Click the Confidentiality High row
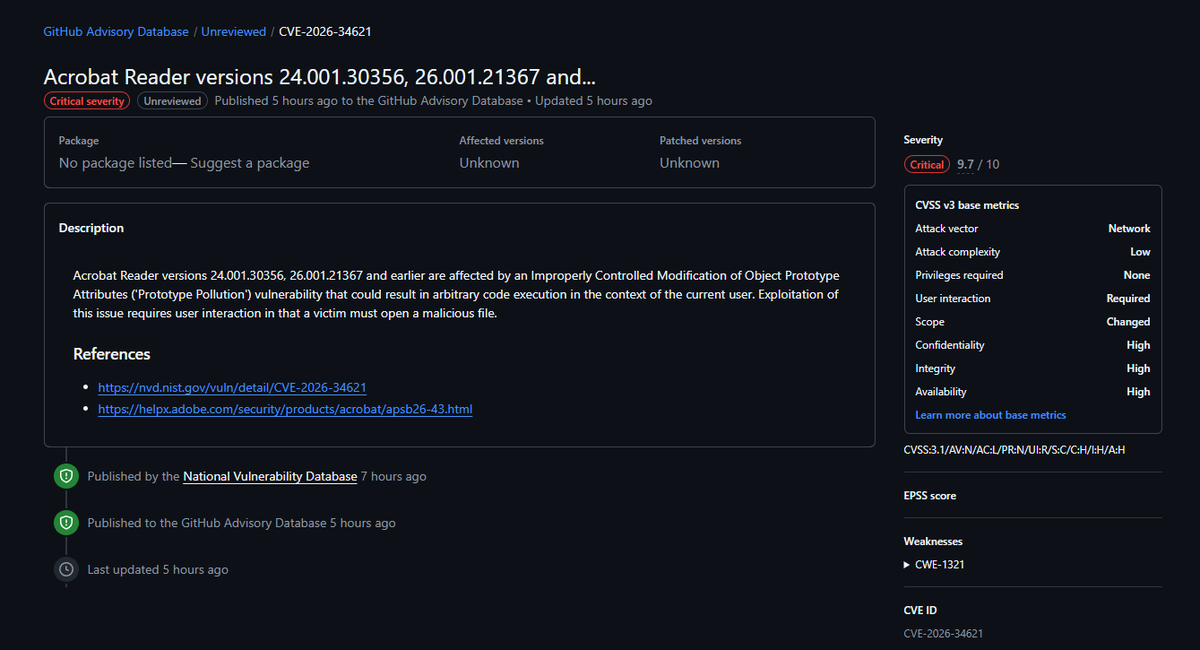The height and width of the screenshot is (650, 1200). pos(1033,345)
